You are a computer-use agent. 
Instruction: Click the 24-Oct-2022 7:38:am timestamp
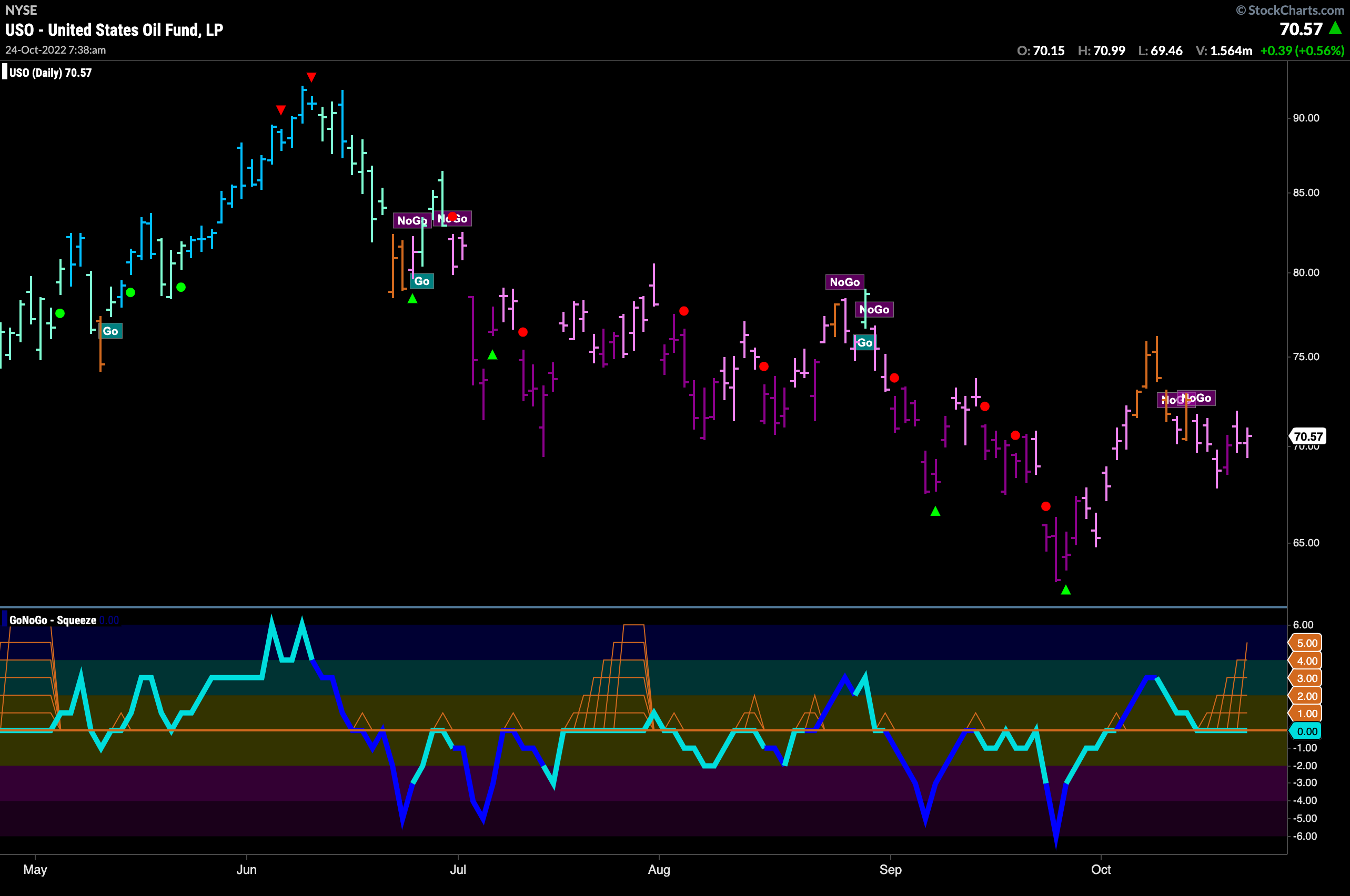[55, 50]
